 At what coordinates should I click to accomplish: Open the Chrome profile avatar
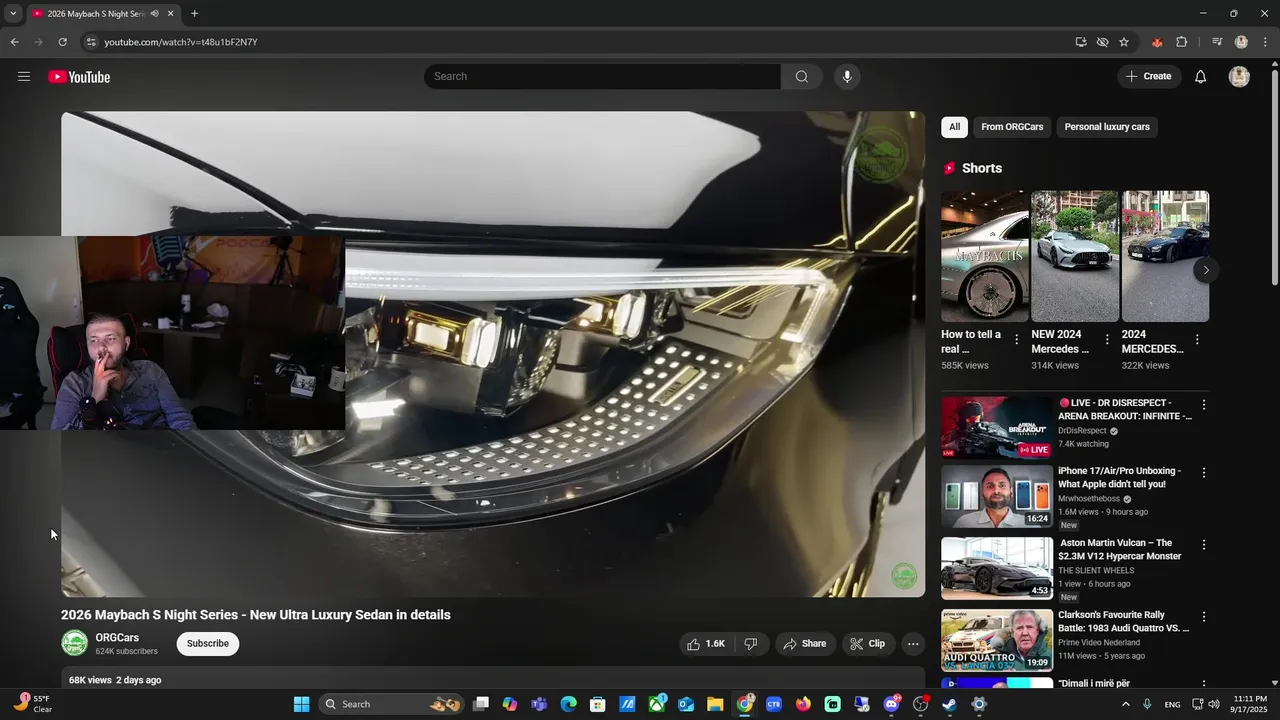(x=1241, y=42)
